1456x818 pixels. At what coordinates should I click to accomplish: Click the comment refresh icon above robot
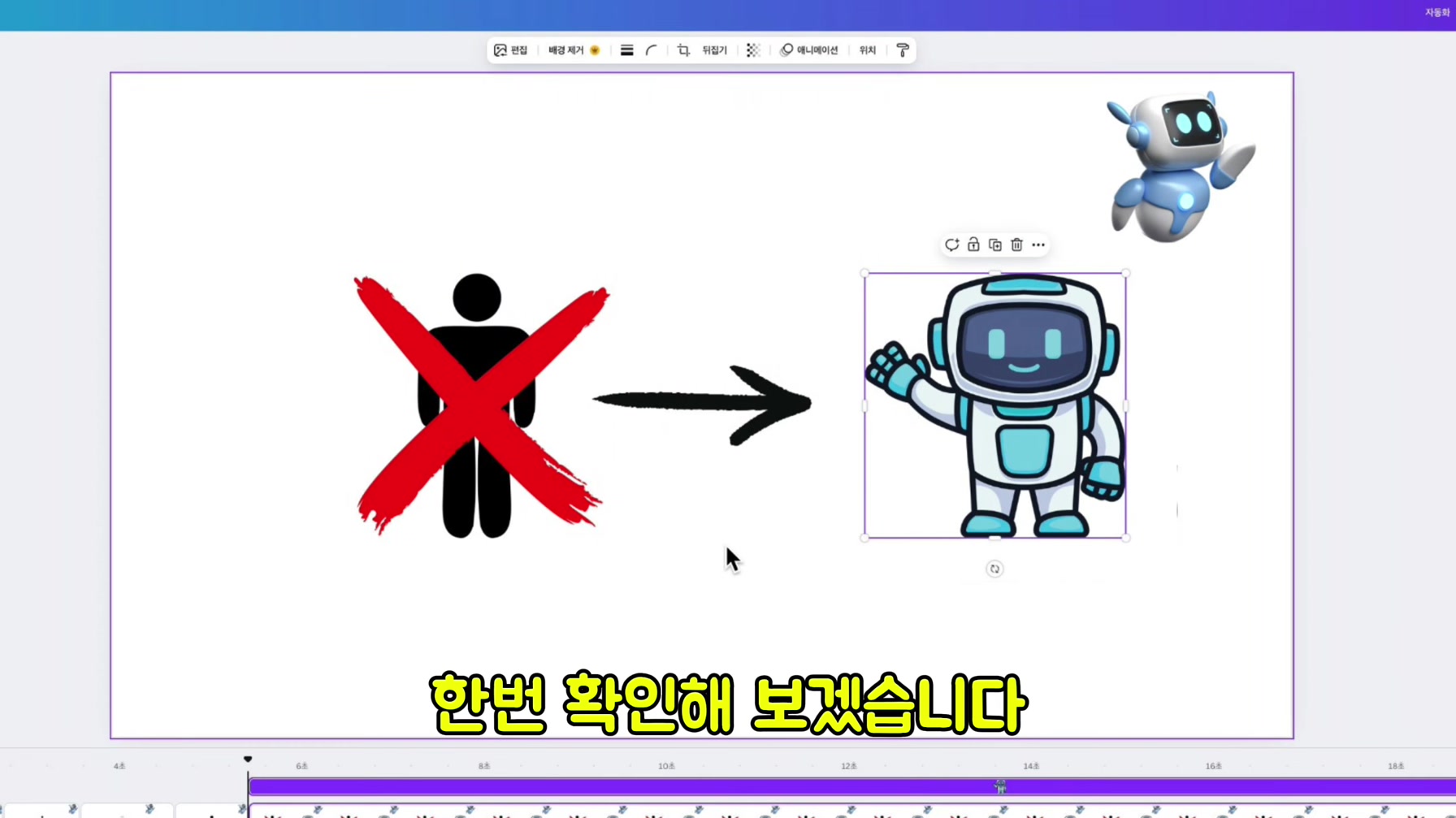tap(951, 245)
